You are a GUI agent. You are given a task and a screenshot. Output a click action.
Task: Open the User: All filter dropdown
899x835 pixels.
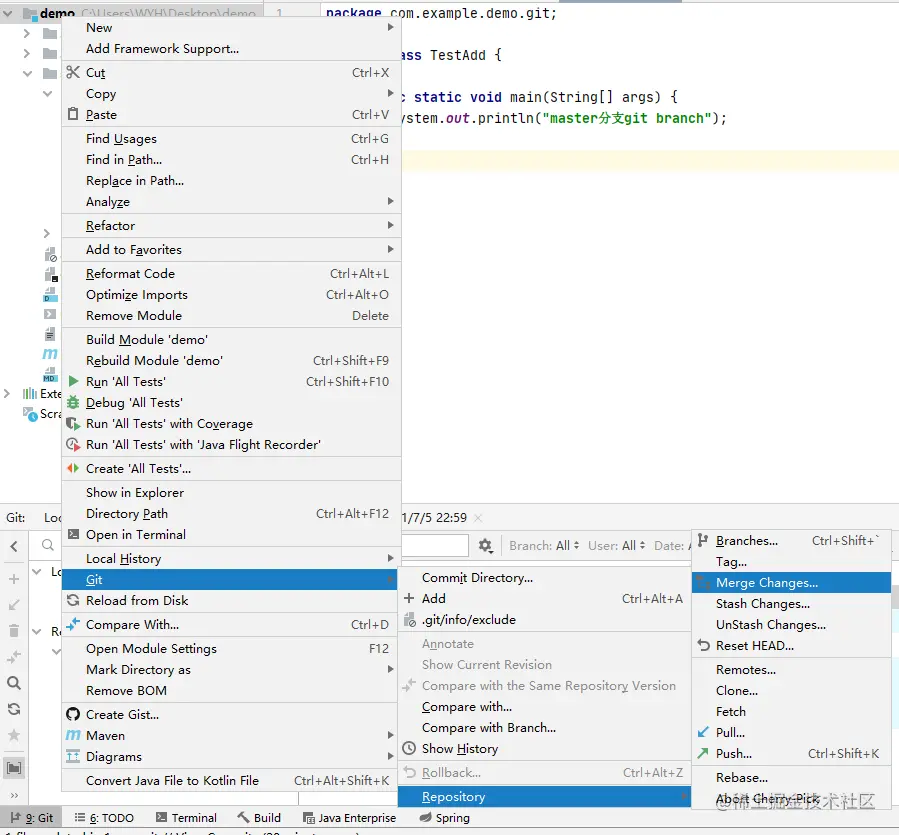[x=616, y=545]
